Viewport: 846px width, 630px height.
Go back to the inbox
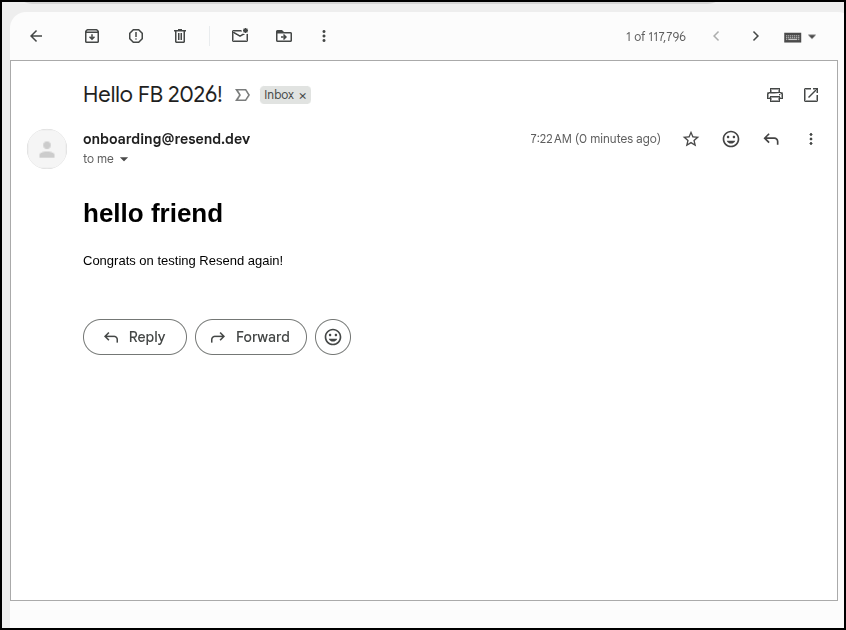36,36
